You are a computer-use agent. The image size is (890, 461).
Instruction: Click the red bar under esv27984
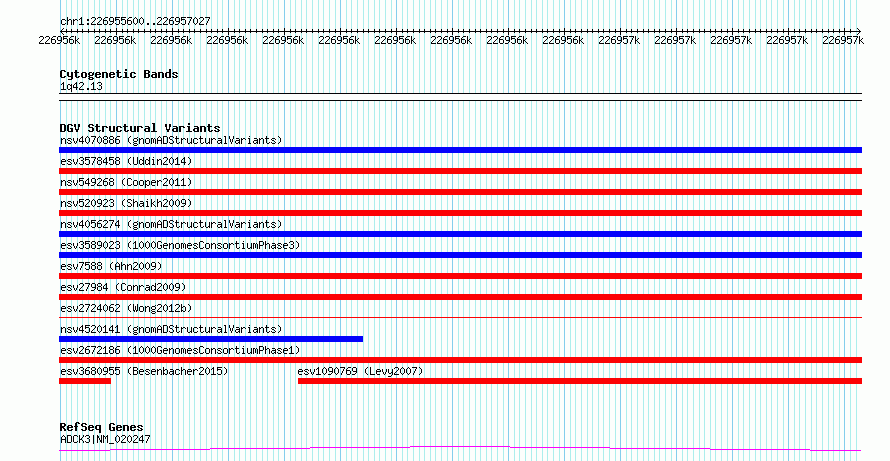coord(460,297)
